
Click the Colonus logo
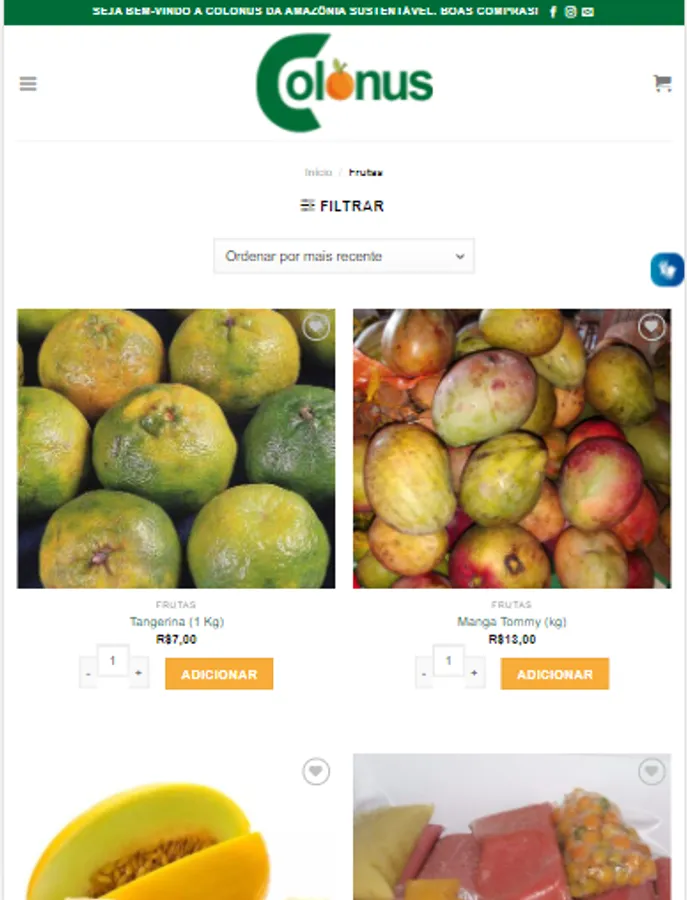tap(344, 83)
